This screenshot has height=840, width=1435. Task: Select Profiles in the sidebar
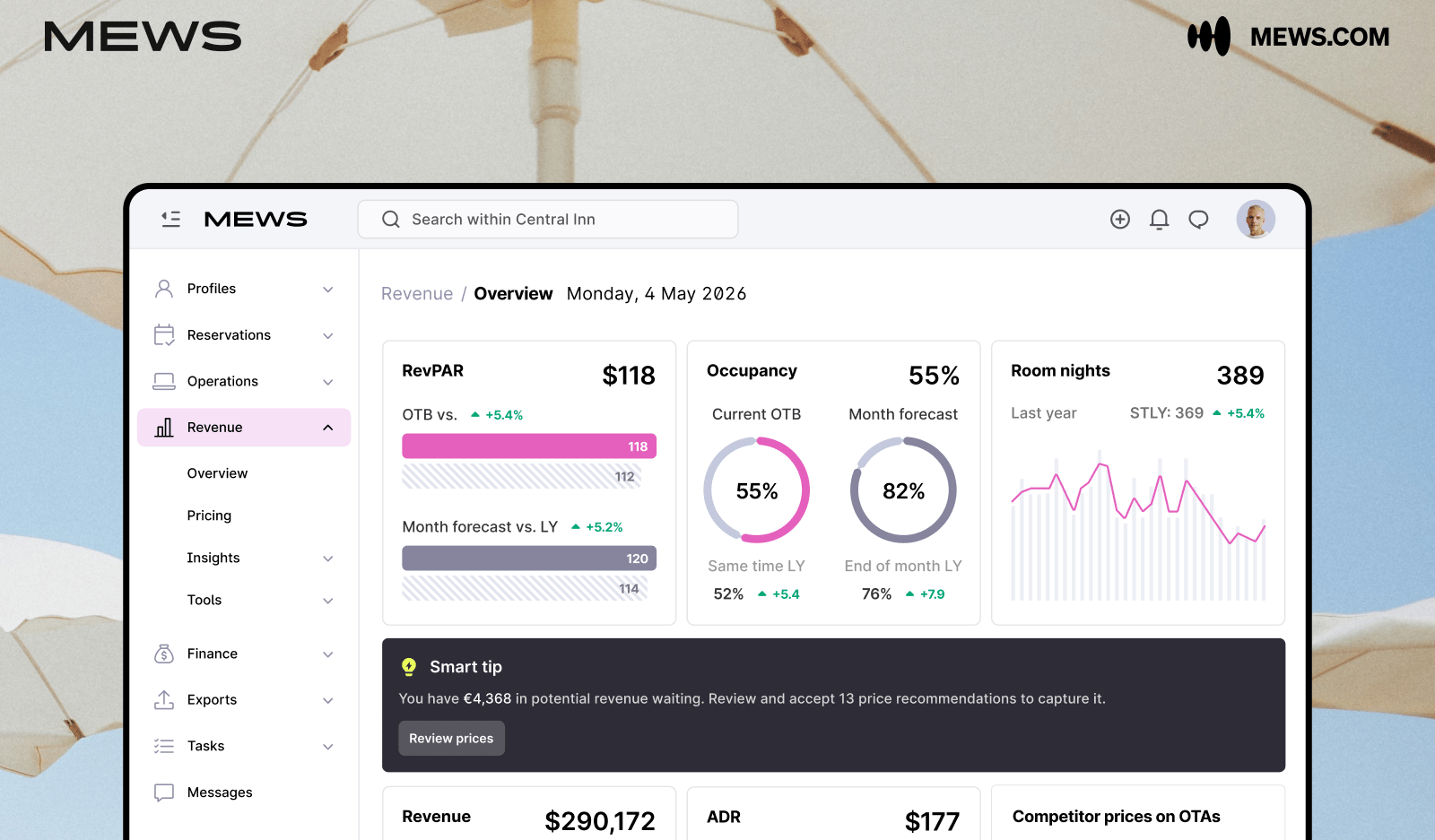click(212, 289)
